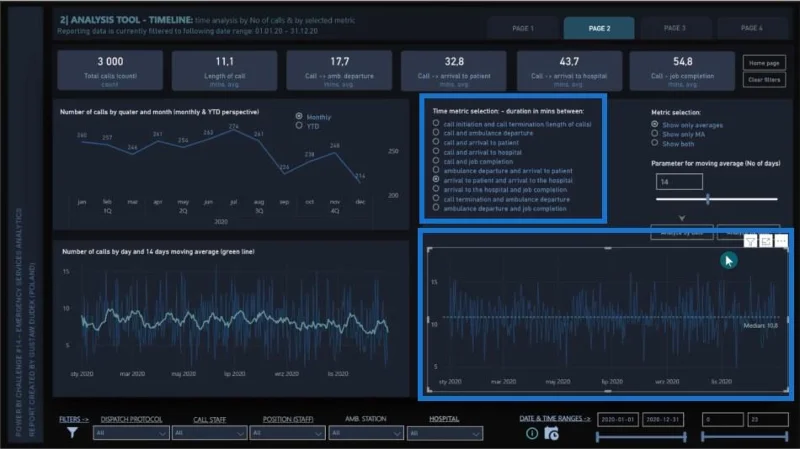Click the DATE & TIME RANGES link label

click(555, 418)
